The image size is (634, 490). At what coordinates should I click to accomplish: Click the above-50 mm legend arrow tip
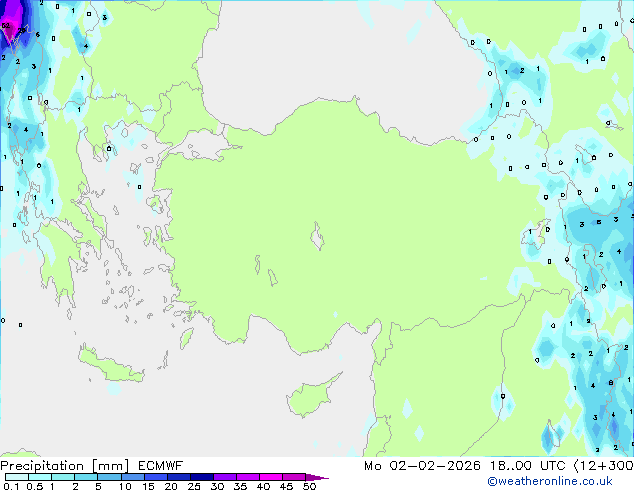click(317, 477)
